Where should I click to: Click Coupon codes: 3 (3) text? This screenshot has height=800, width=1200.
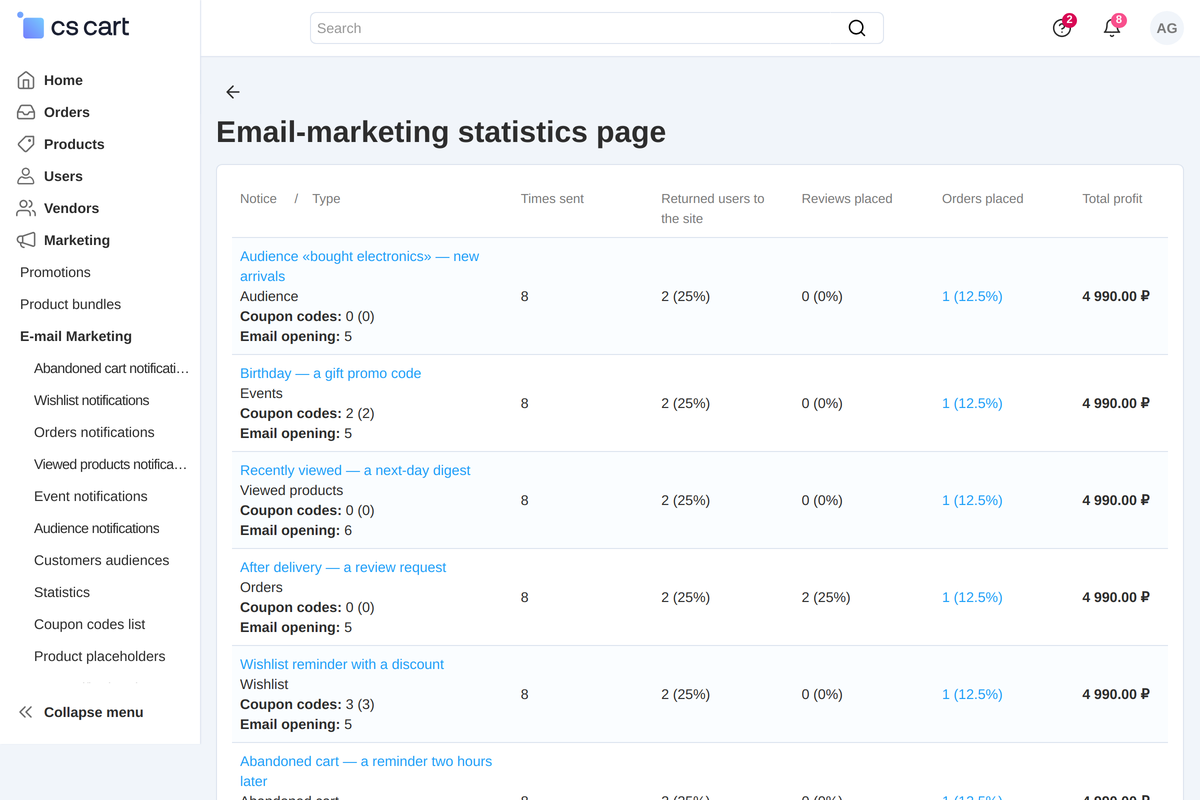[307, 704]
